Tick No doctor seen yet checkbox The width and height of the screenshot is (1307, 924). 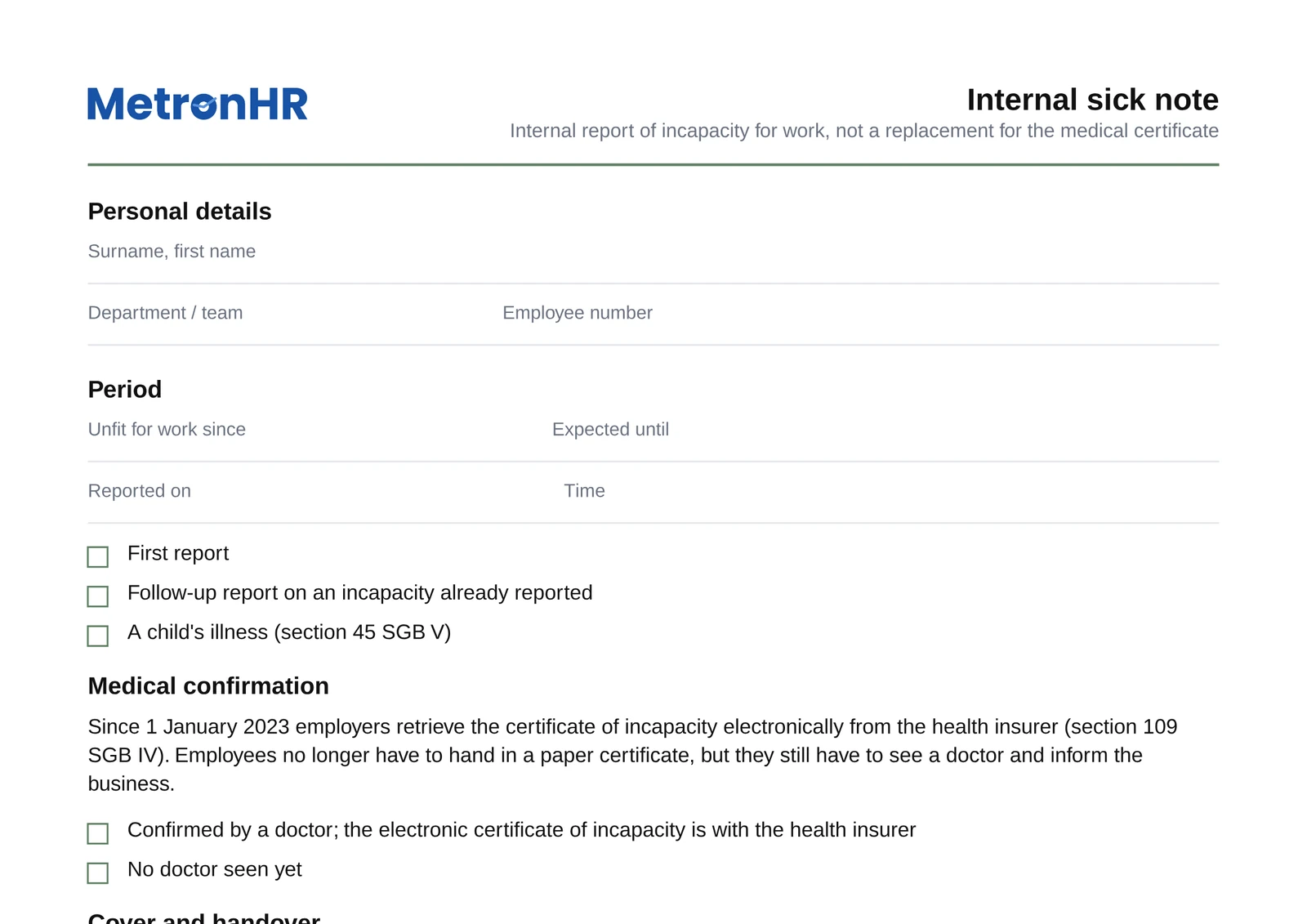click(x=98, y=873)
